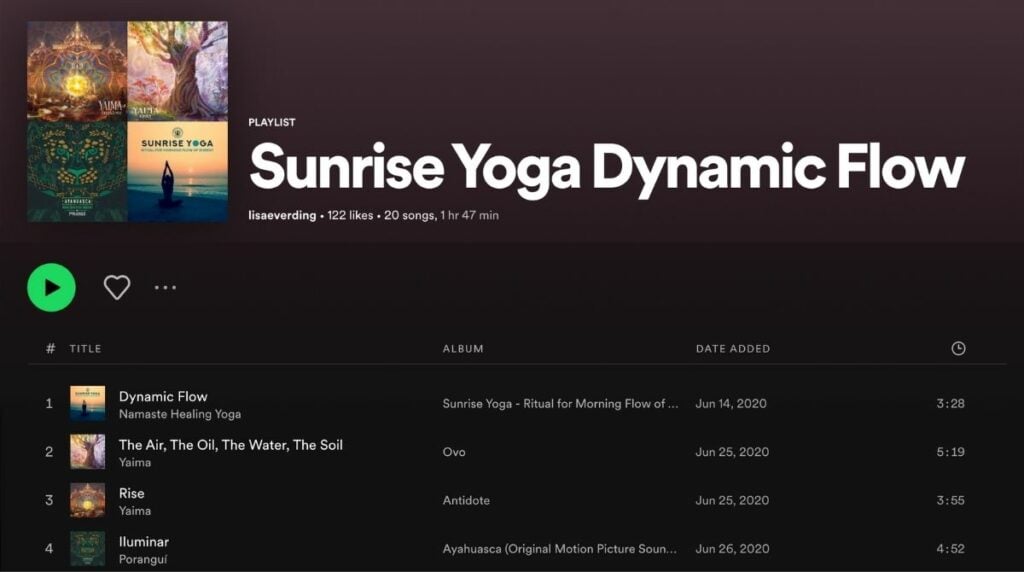
Task: Click the # column header
Action: pos(50,349)
